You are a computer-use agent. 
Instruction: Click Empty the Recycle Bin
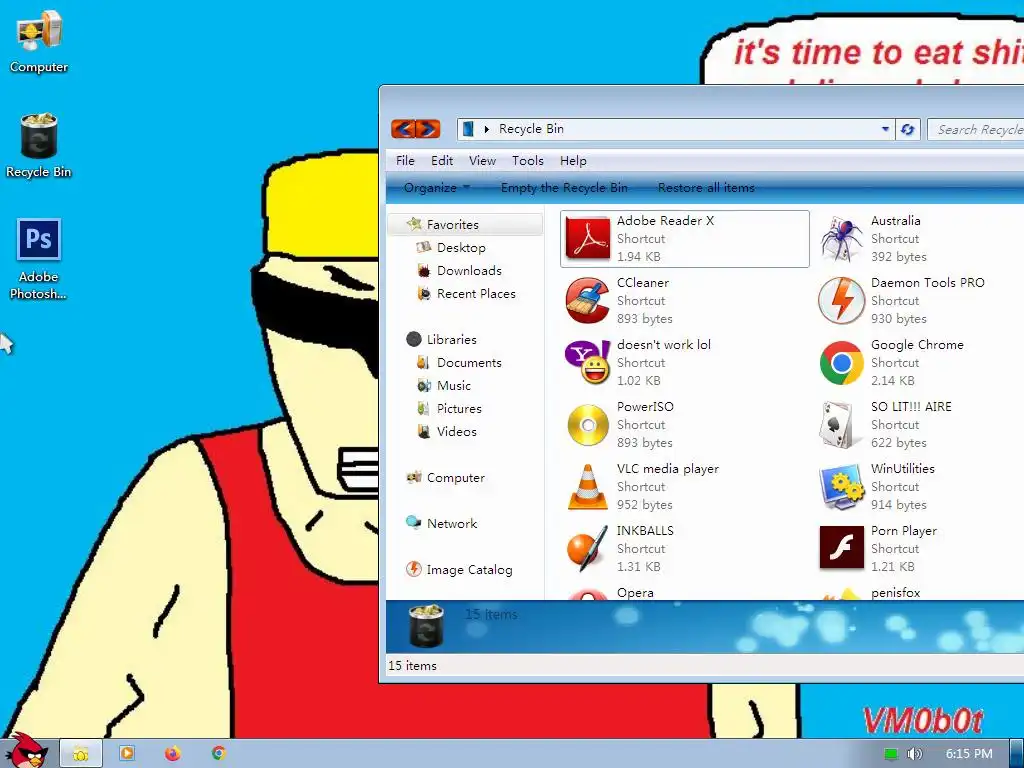pos(564,187)
